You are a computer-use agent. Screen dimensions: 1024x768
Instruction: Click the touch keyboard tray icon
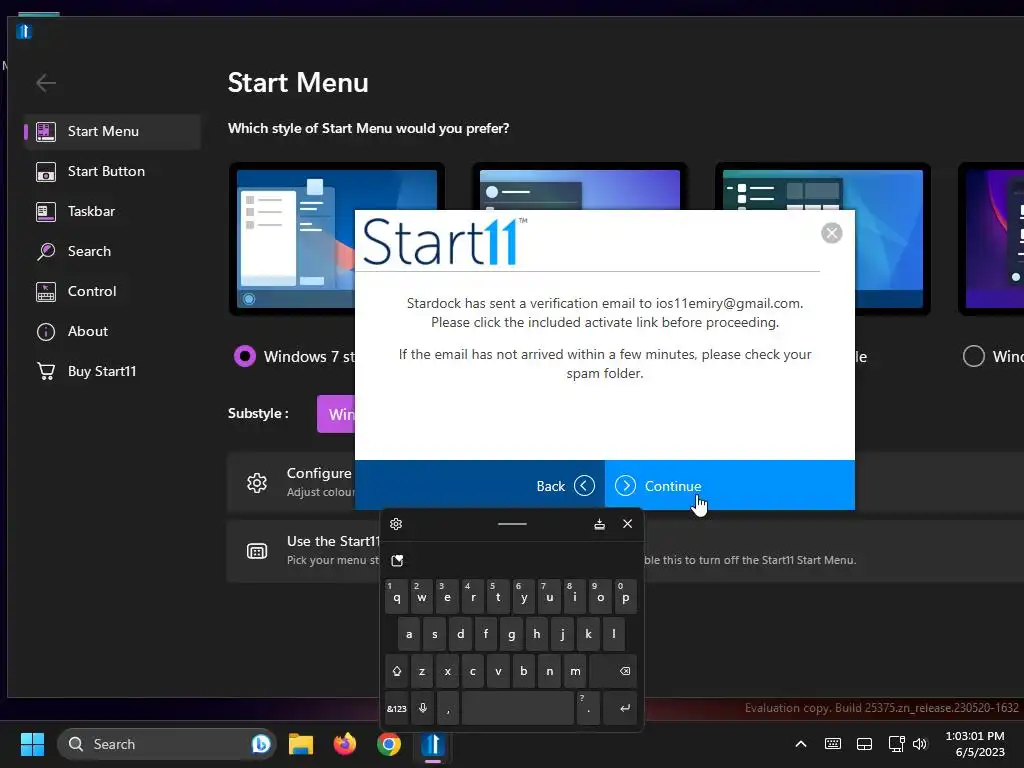coord(833,744)
